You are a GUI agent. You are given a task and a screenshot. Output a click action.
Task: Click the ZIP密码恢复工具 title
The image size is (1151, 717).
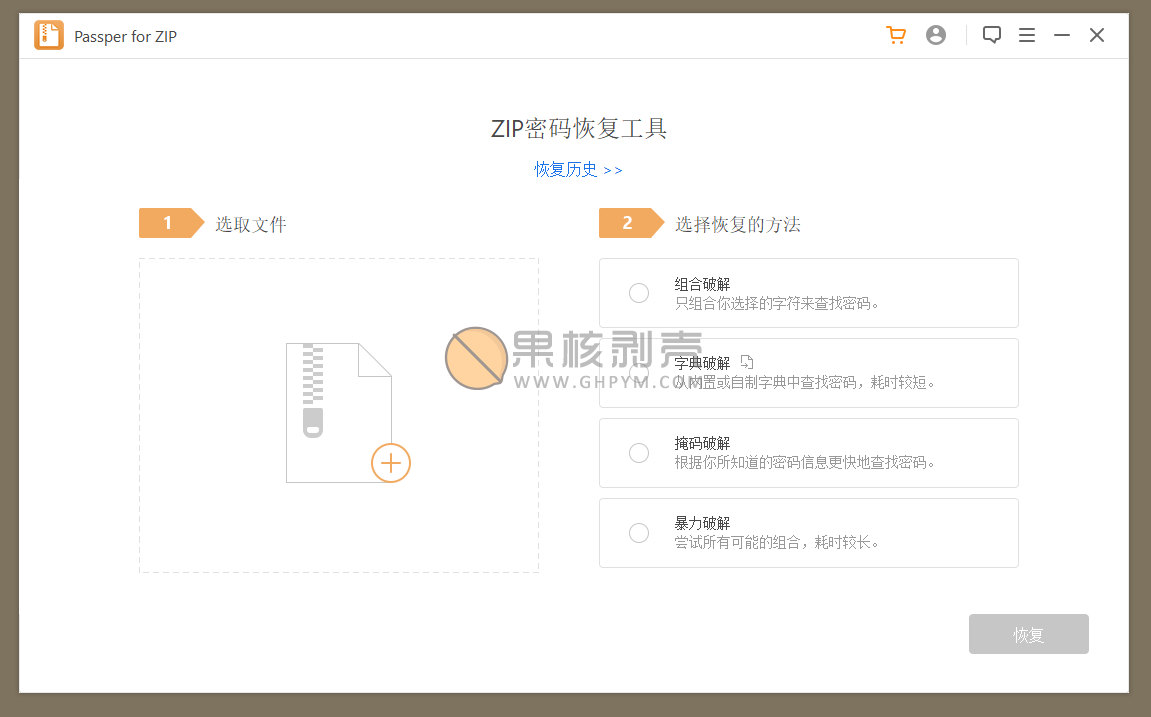coord(578,128)
